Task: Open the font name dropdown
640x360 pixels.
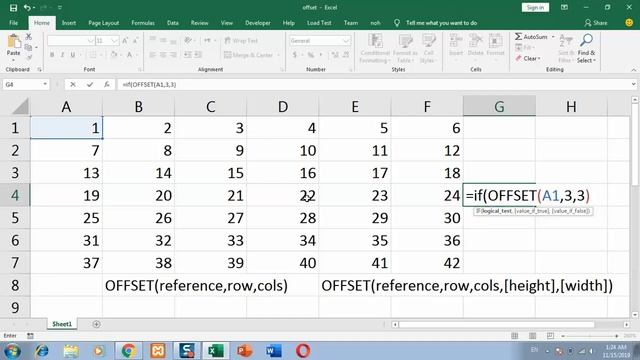Action: [x=91, y=41]
